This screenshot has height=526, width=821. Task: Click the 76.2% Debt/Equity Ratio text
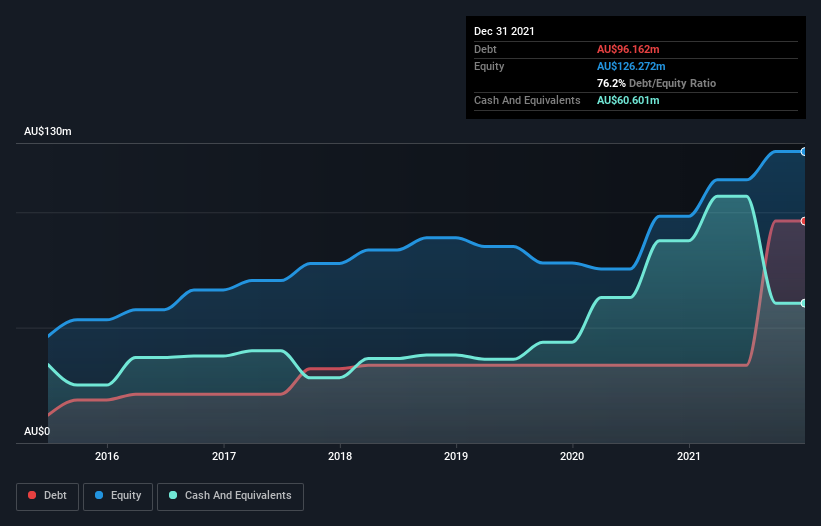(x=656, y=83)
